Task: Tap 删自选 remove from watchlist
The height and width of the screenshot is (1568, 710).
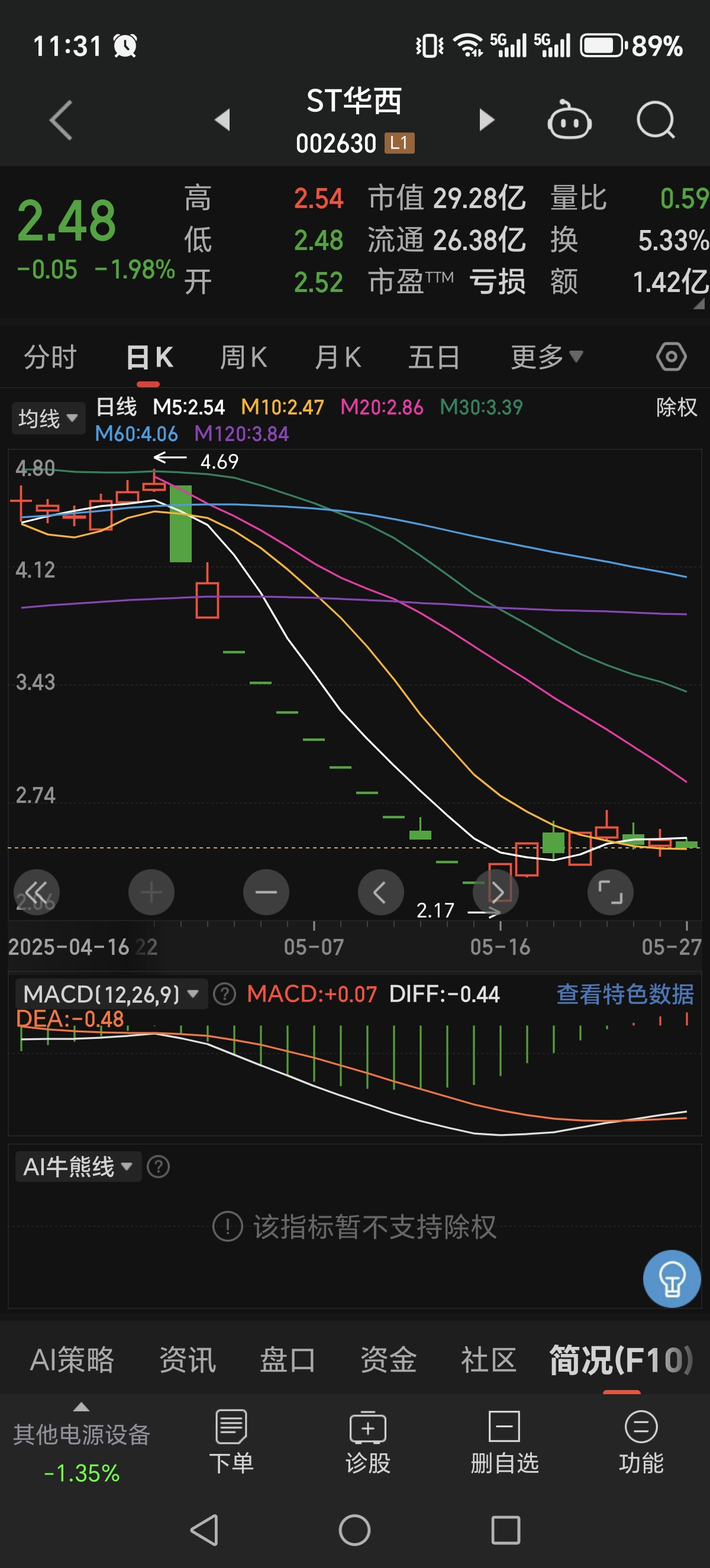Action: coord(504,1441)
